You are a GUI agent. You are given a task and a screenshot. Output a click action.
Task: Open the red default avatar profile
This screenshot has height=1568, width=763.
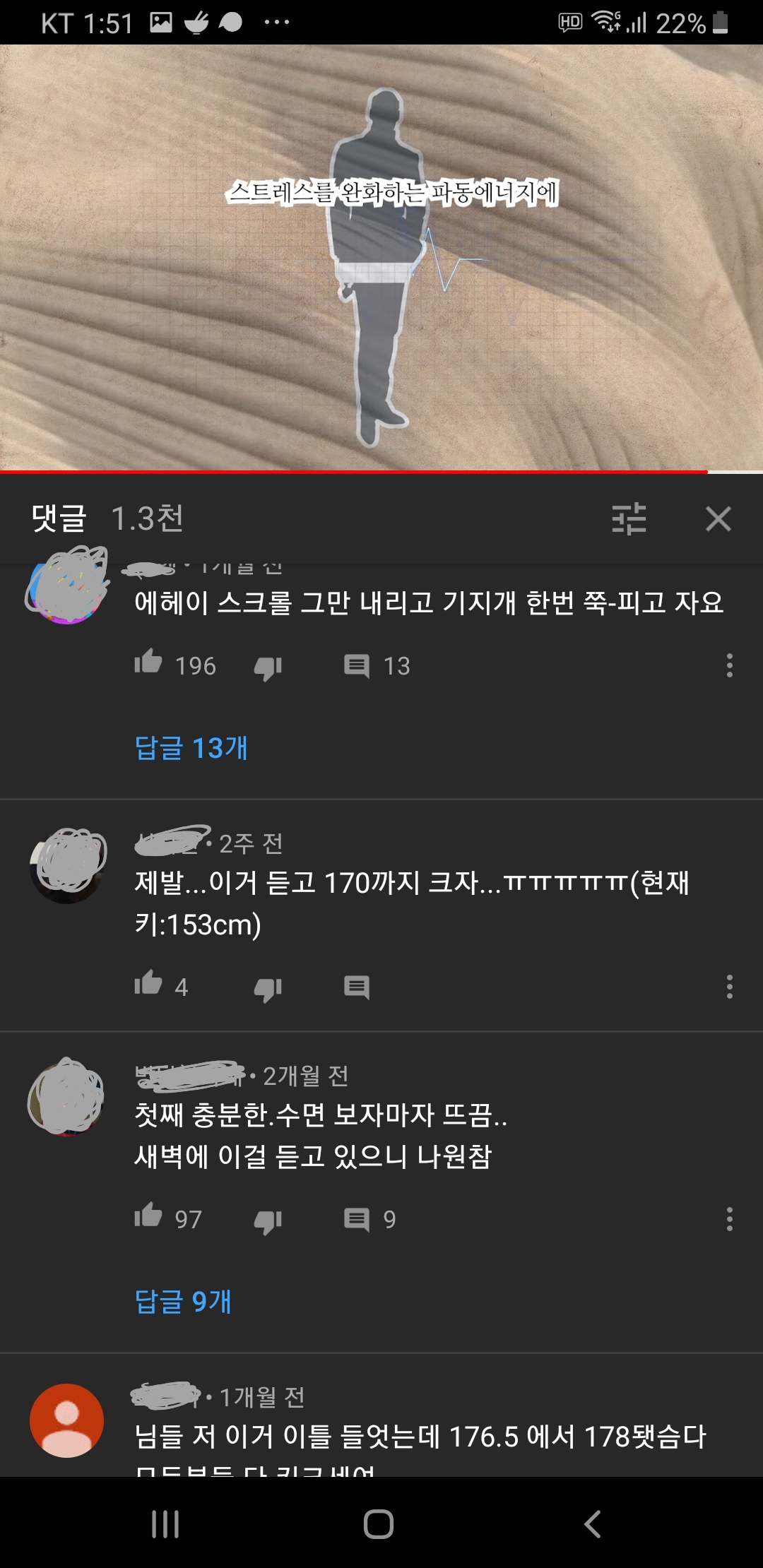pyautogui.click(x=66, y=1420)
